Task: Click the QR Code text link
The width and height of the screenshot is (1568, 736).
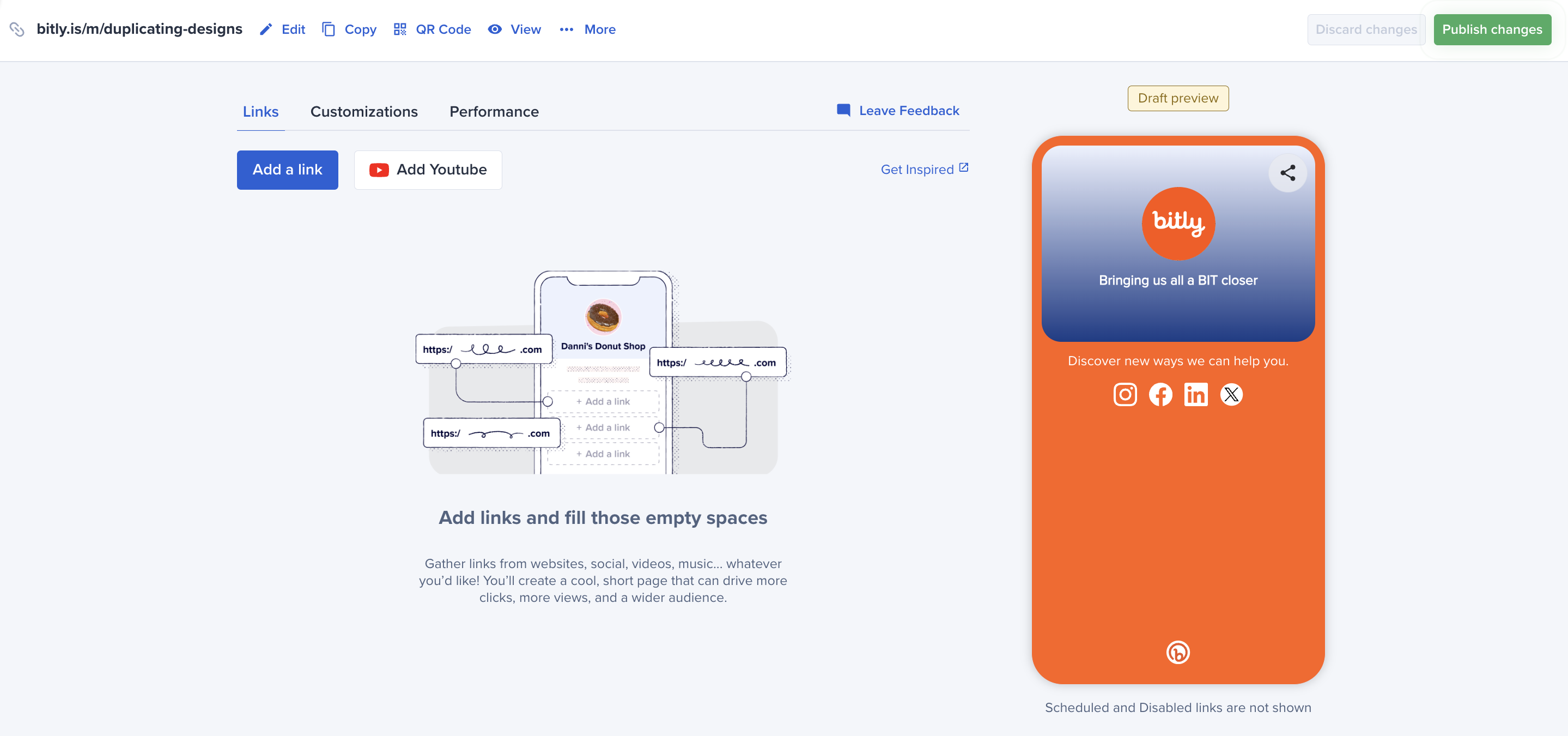Action: [443, 29]
